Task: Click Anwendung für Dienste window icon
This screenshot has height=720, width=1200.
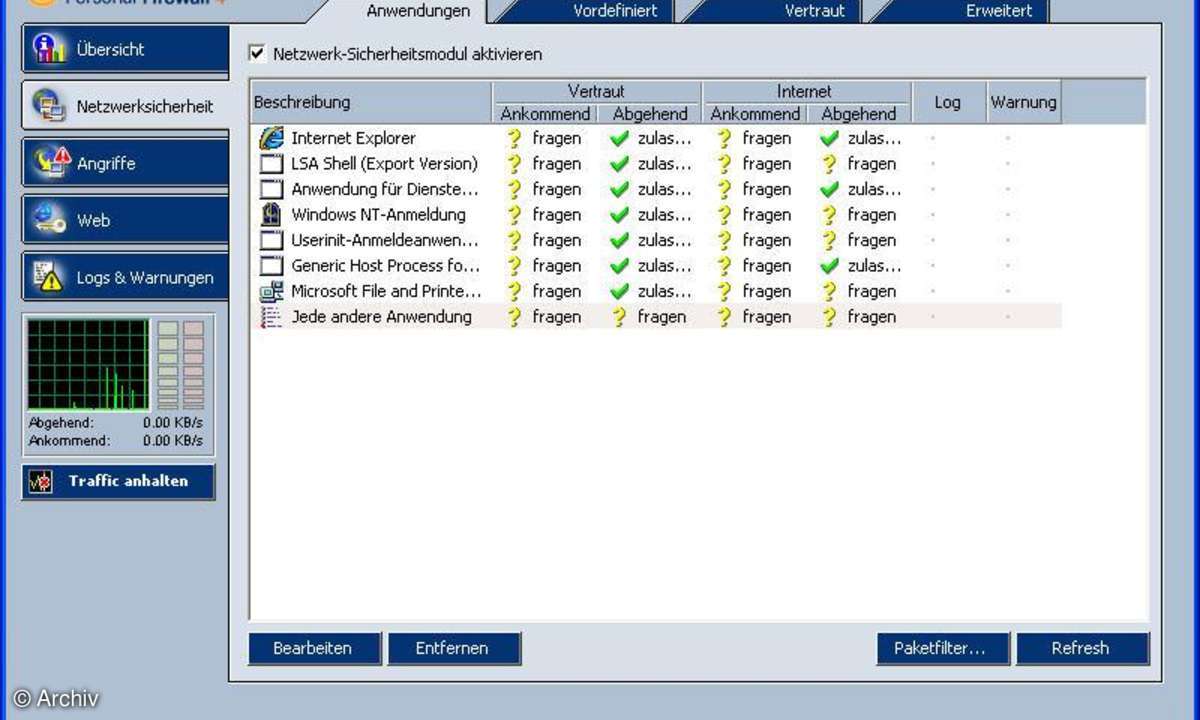Action: tap(271, 189)
